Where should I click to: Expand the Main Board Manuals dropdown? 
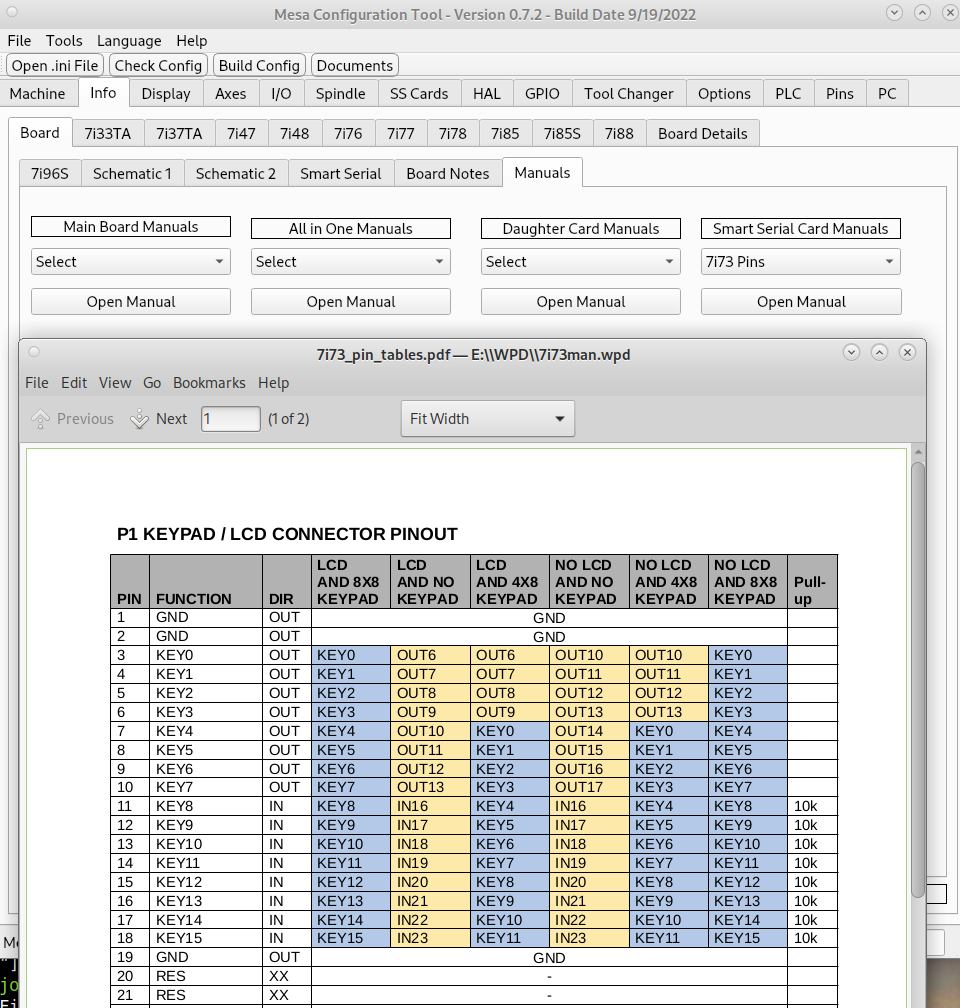(x=131, y=262)
